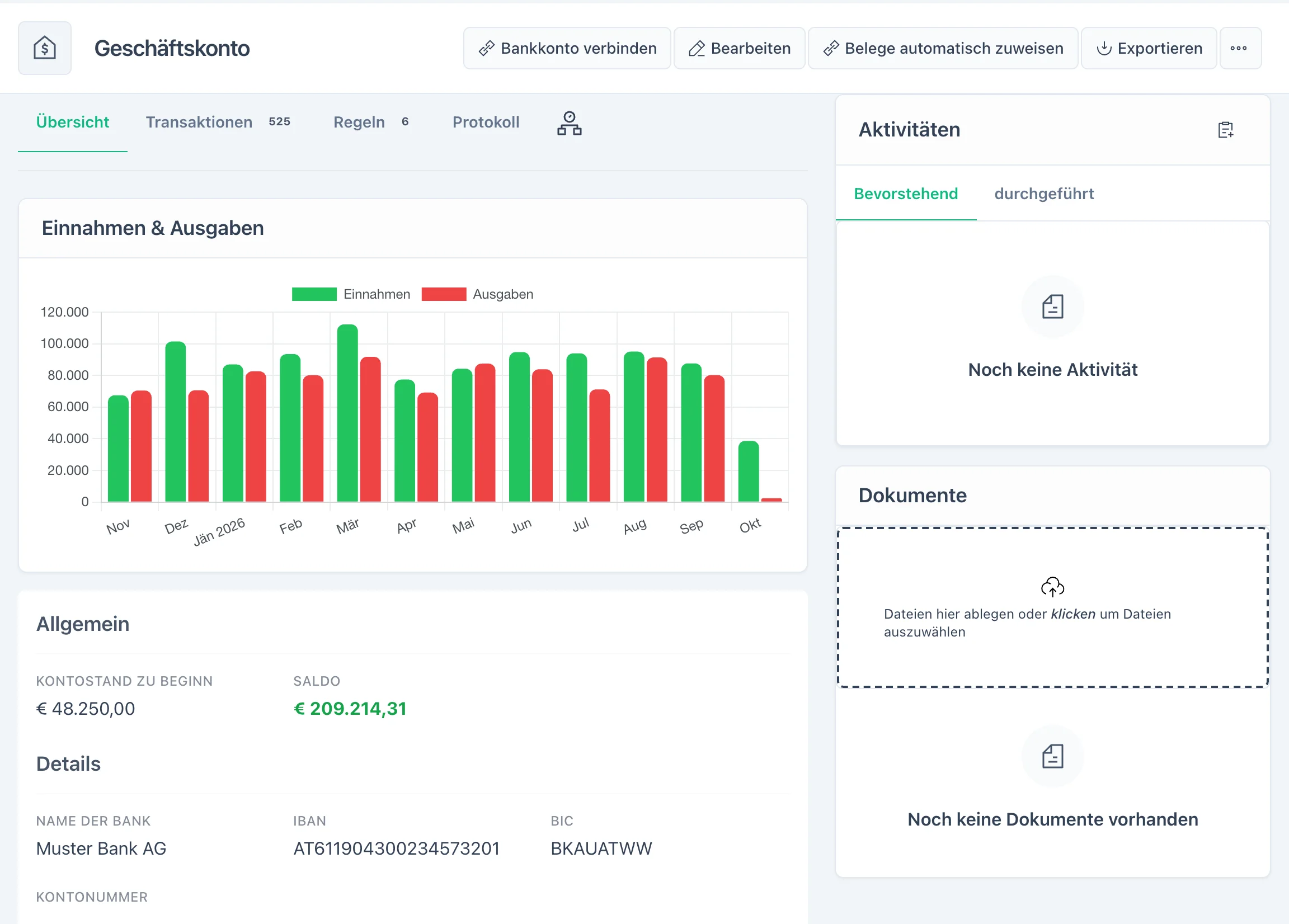The height and width of the screenshot is (924, 1289).
Task: Click the red Dez expenses bar
Action: click(x=199, y=446)
